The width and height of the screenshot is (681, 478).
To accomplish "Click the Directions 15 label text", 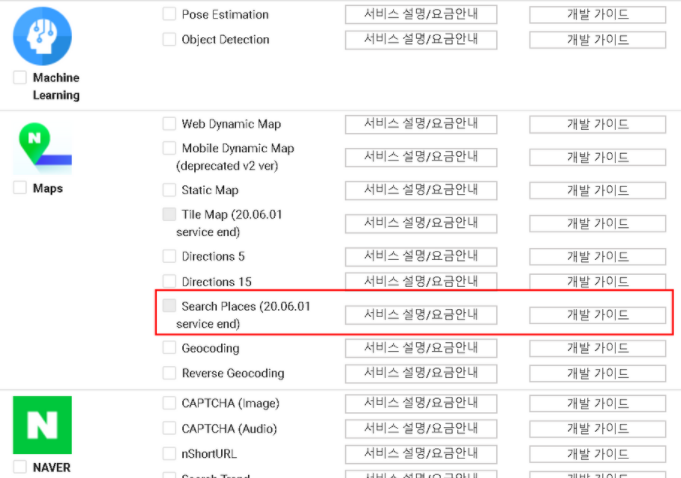I will tap(216, 282).
